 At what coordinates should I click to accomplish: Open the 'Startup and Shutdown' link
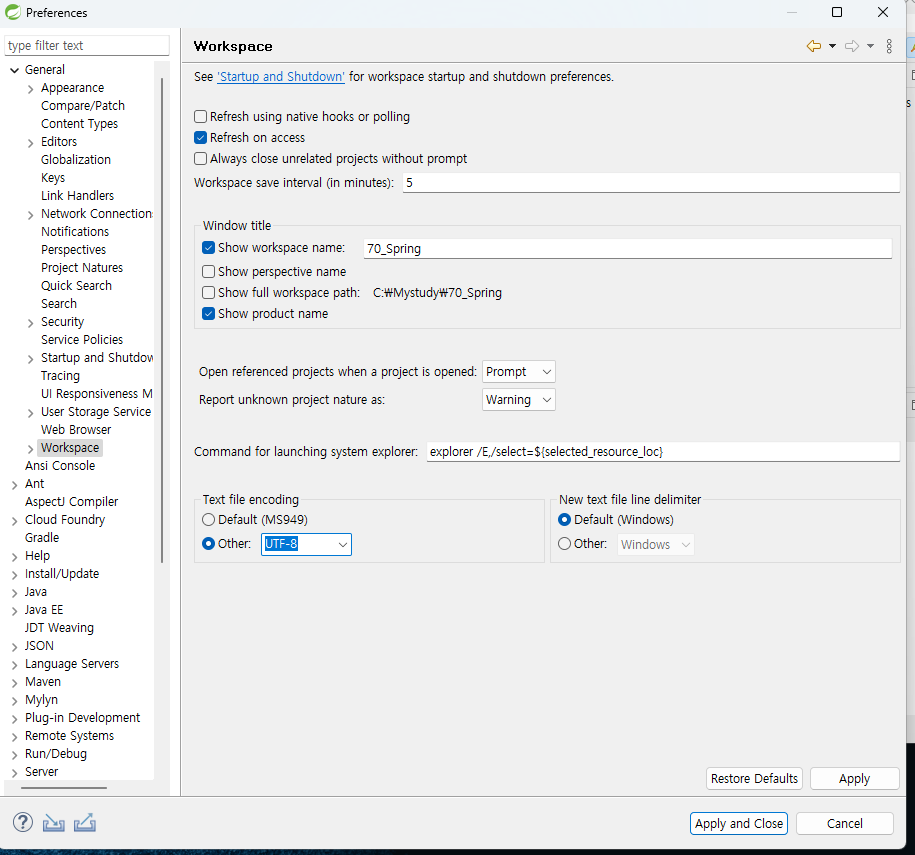[x=281, y=76]
